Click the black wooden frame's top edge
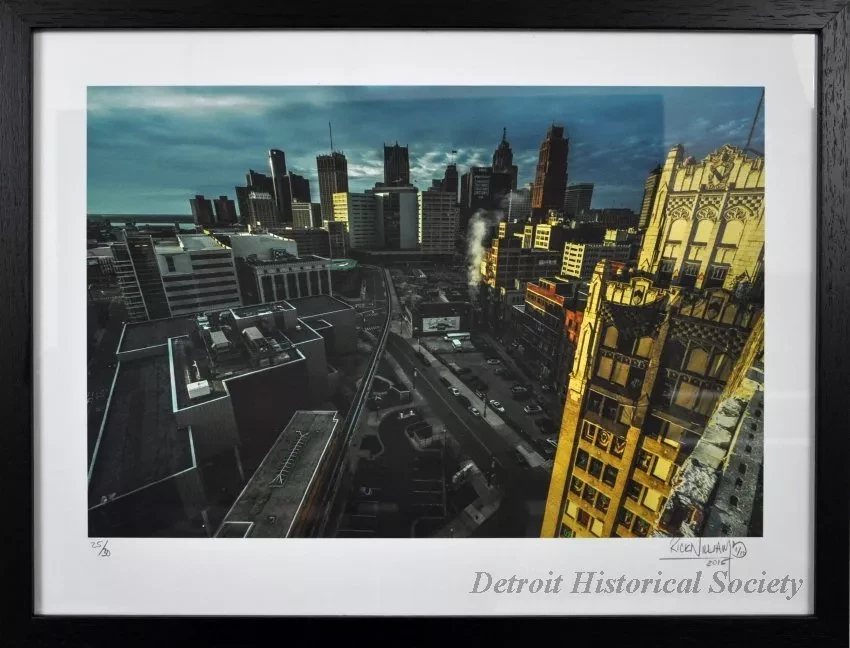Screen dimensions: 850x648 coord(425,12)
